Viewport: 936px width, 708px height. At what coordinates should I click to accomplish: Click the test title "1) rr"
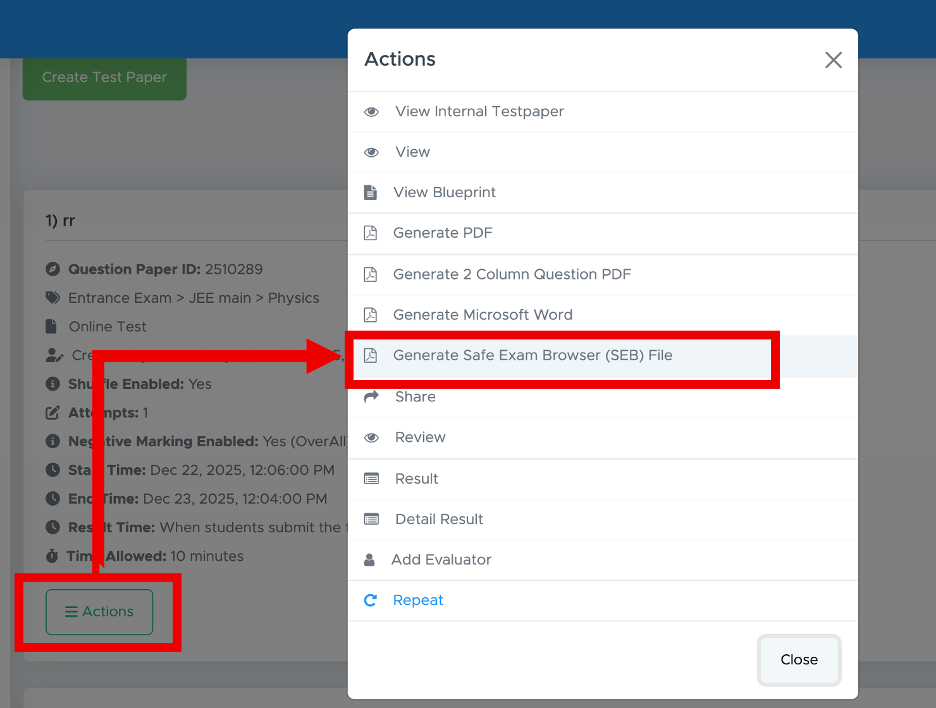pyautogui.click(x=60, y=221)
